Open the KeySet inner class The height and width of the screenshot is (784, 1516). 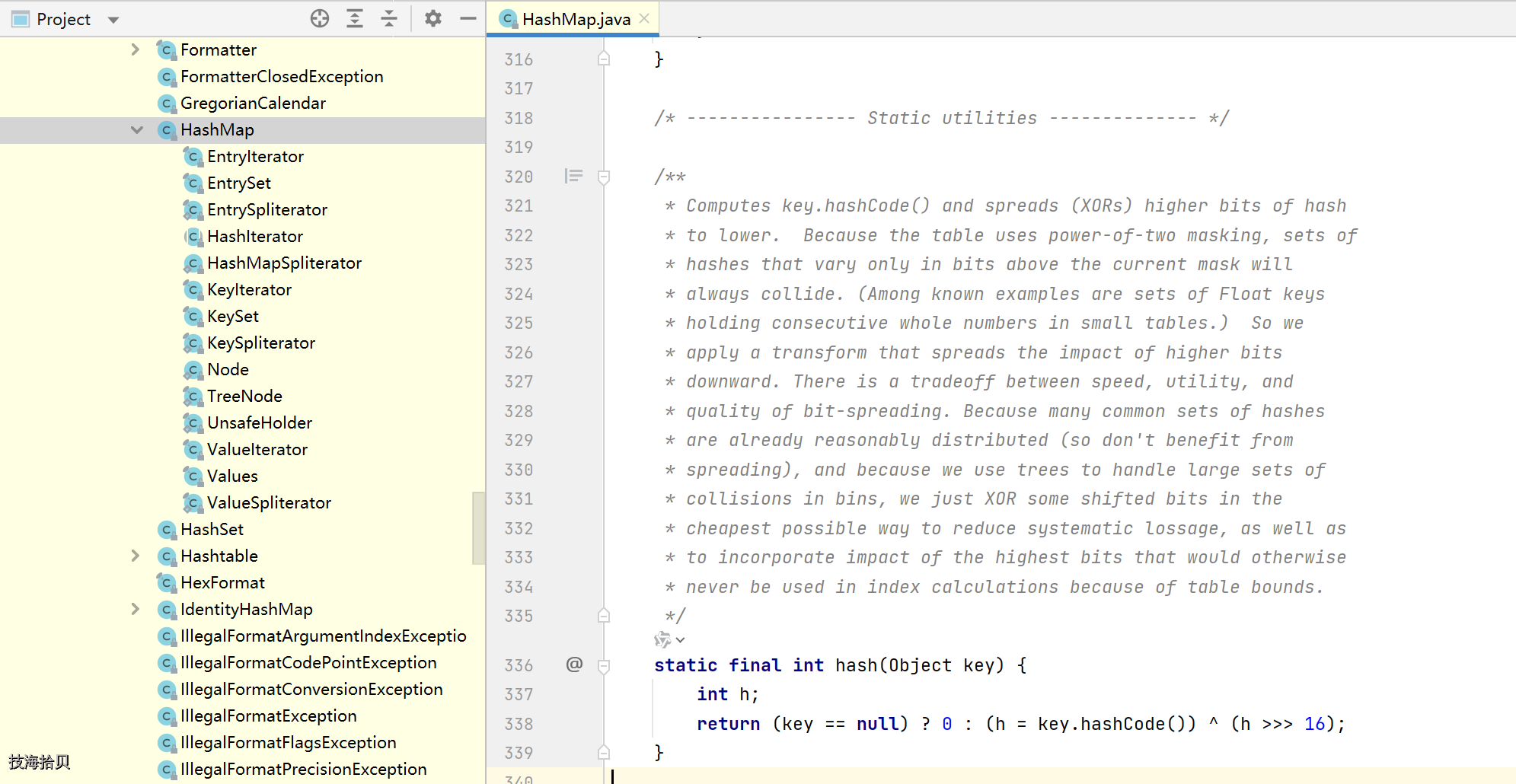233,316
